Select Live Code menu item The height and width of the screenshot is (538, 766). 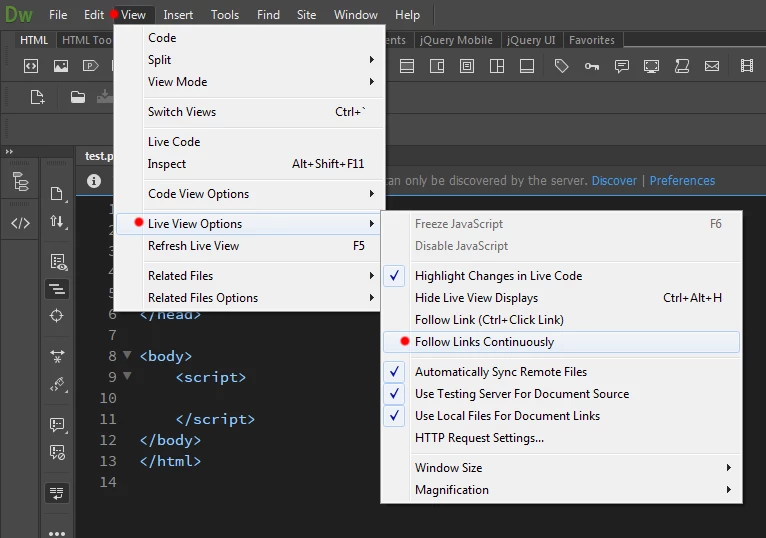coord(250,142)
